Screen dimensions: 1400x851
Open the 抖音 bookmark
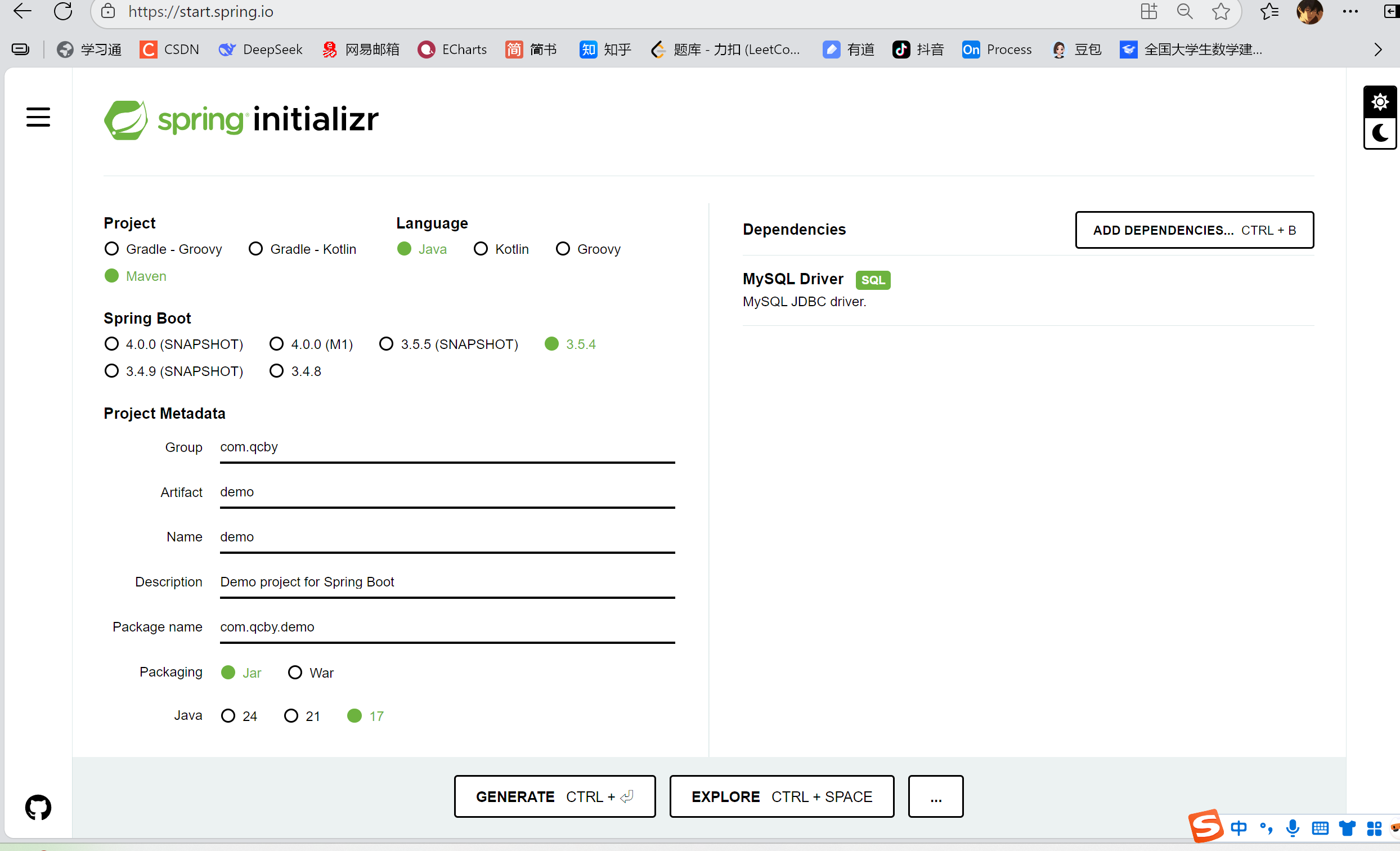click(x=918, y=50)
